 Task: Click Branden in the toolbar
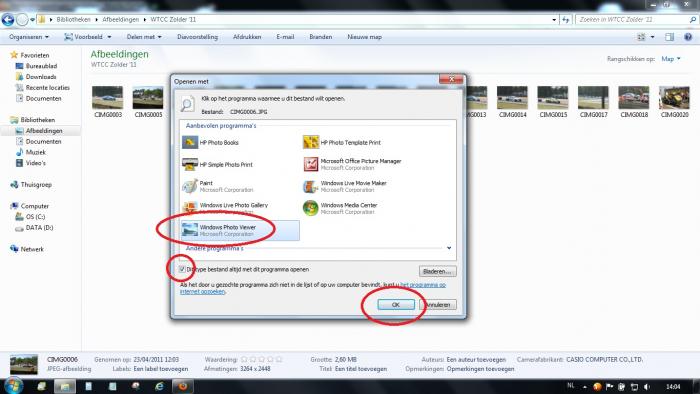[321, 37]
